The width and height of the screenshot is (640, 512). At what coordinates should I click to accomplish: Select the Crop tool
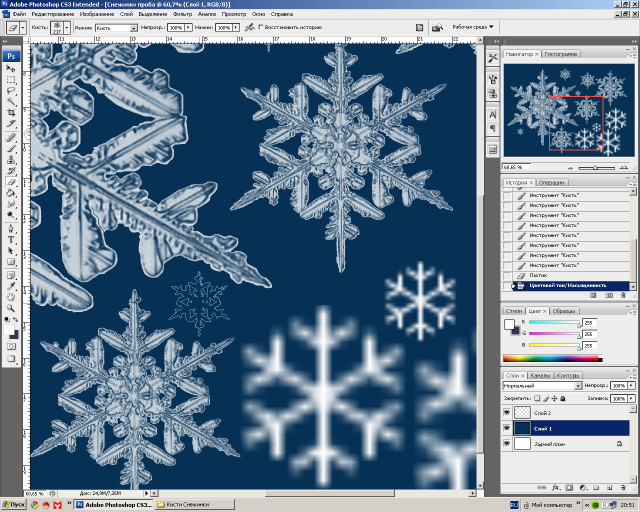tap(11, 112)
